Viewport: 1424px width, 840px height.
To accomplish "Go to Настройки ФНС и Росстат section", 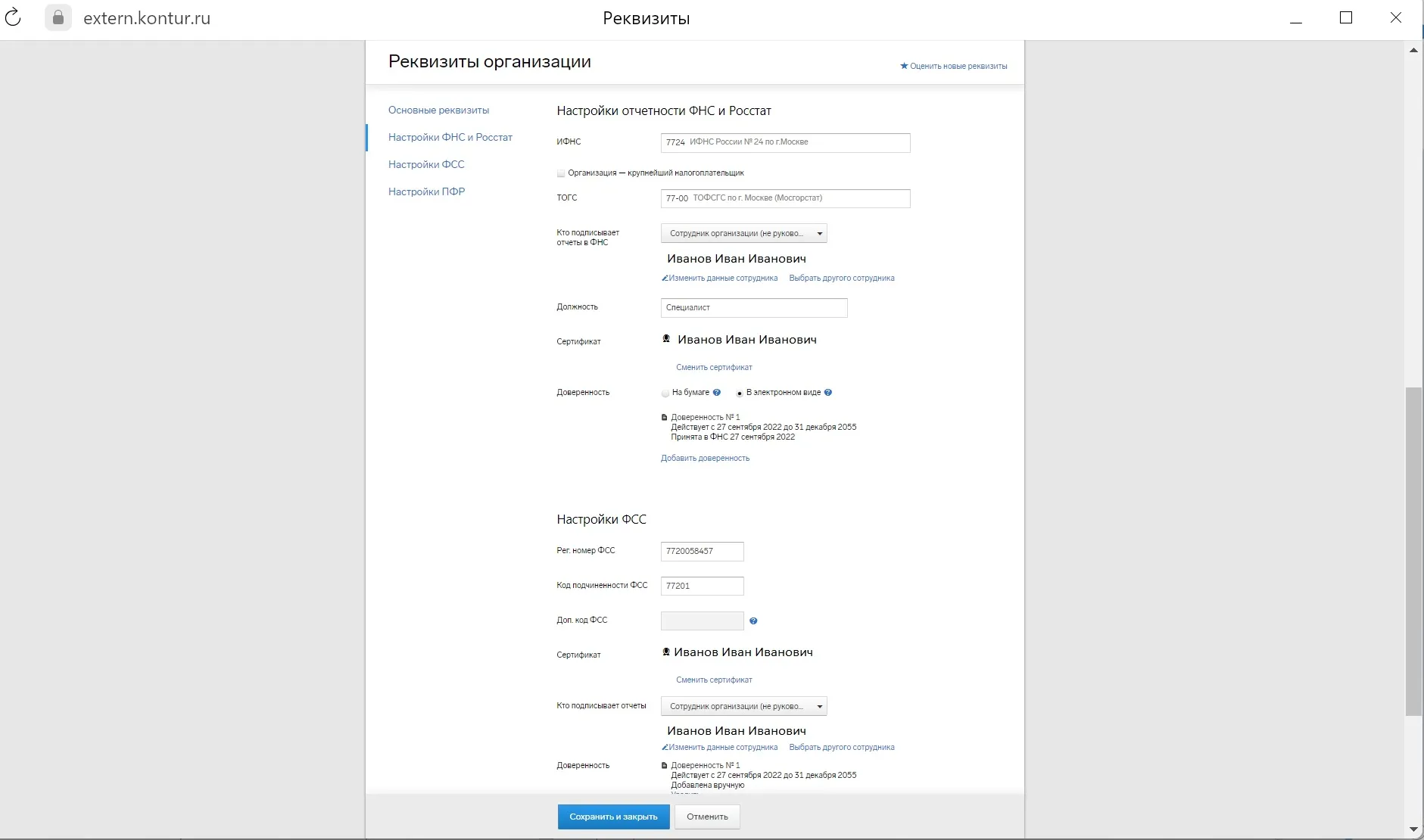I will [x=450, y=137].
